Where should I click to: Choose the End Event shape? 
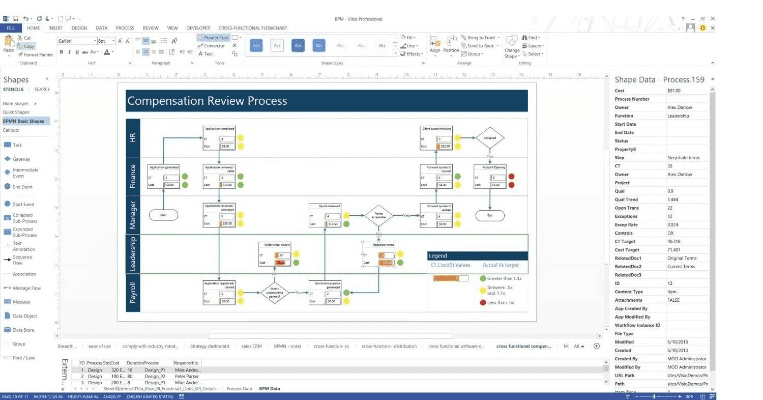[23, 186]
